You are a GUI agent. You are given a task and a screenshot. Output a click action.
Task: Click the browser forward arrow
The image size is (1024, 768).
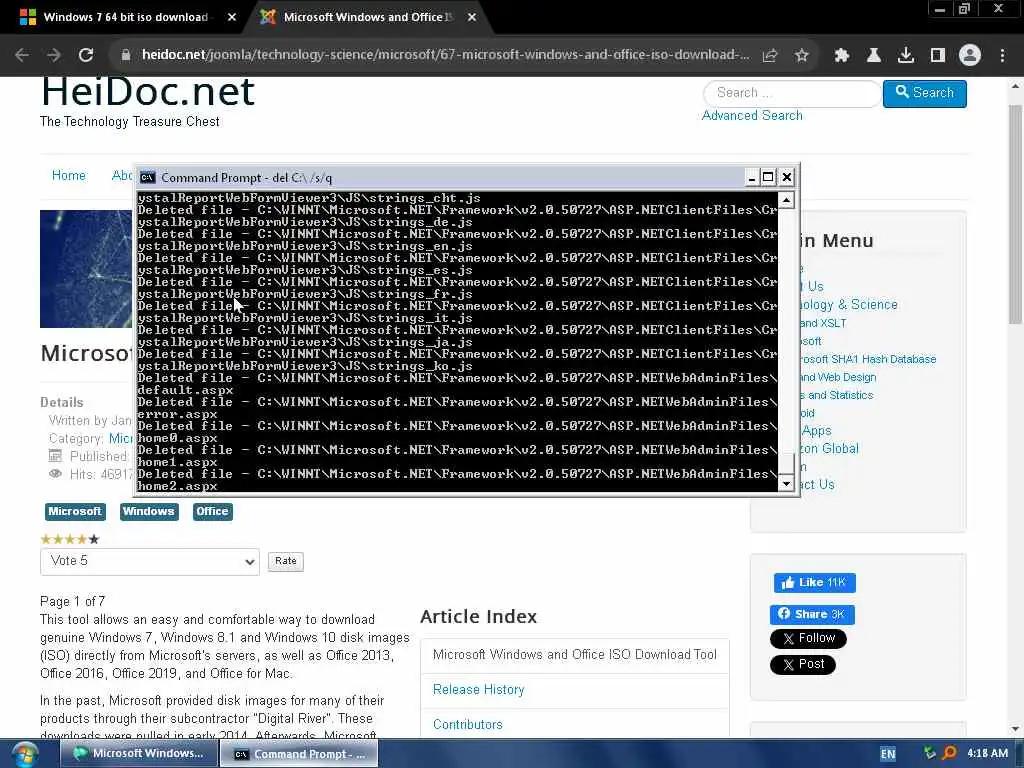(54, 56)
